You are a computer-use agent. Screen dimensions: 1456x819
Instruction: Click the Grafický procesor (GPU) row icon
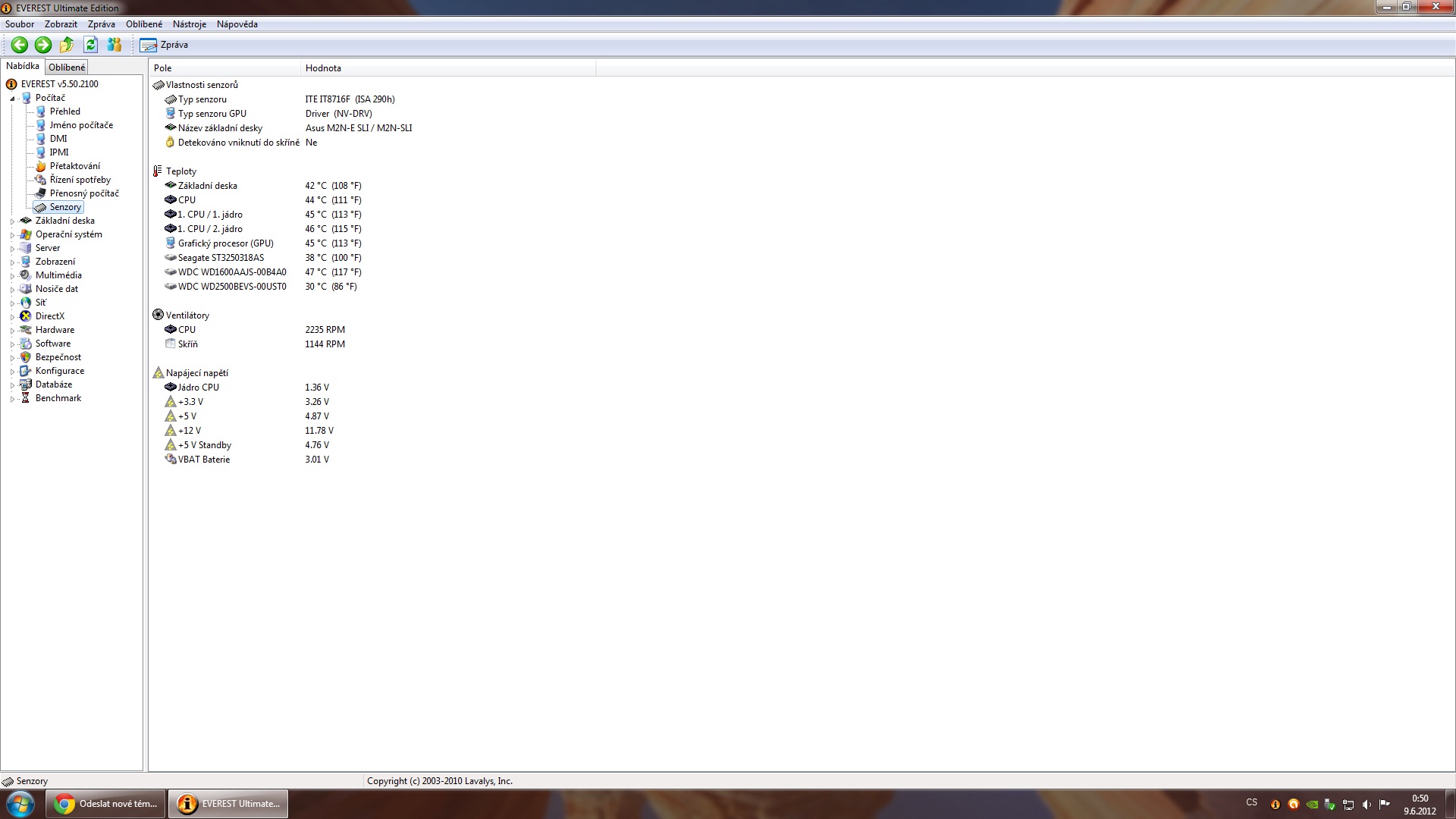(171, 243)
